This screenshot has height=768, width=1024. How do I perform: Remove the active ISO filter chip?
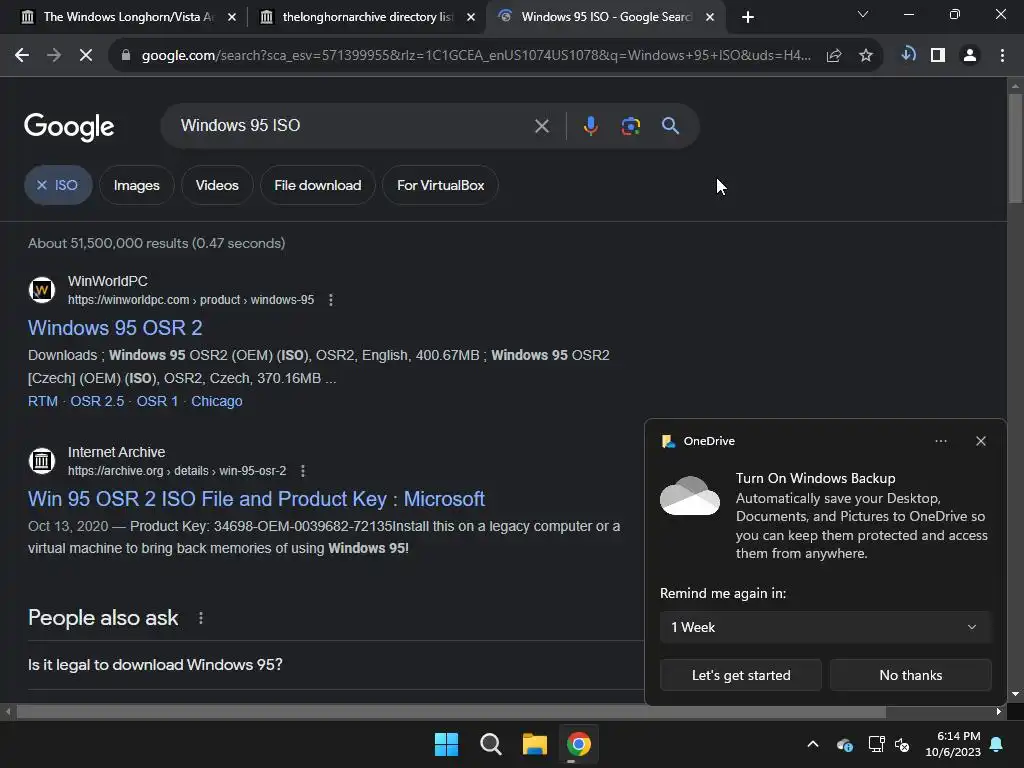(58, 185)
